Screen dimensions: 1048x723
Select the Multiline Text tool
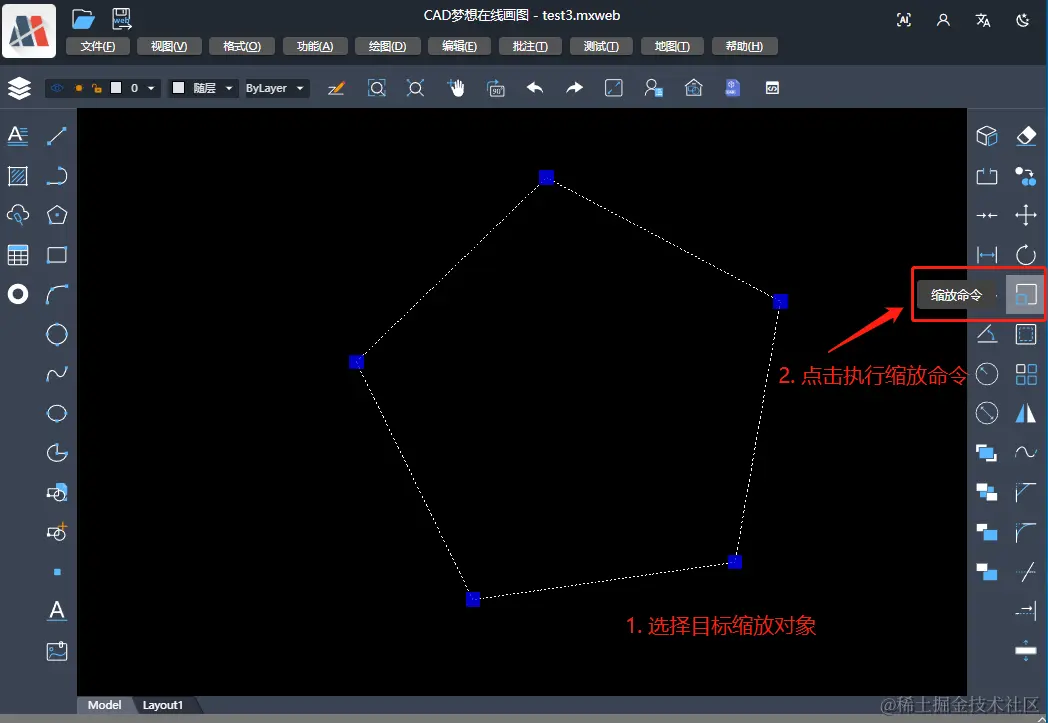point(17,136)
